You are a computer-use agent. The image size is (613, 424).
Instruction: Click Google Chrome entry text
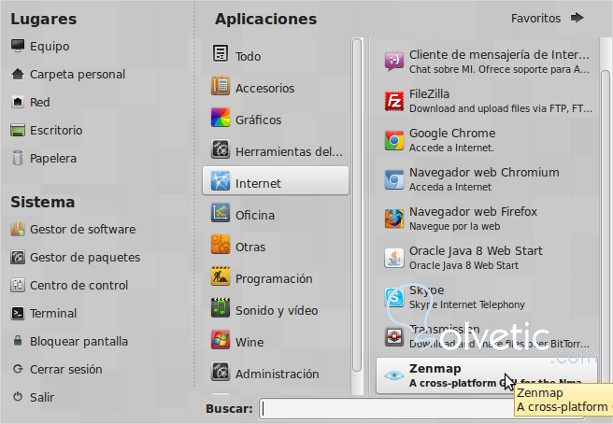452,133
